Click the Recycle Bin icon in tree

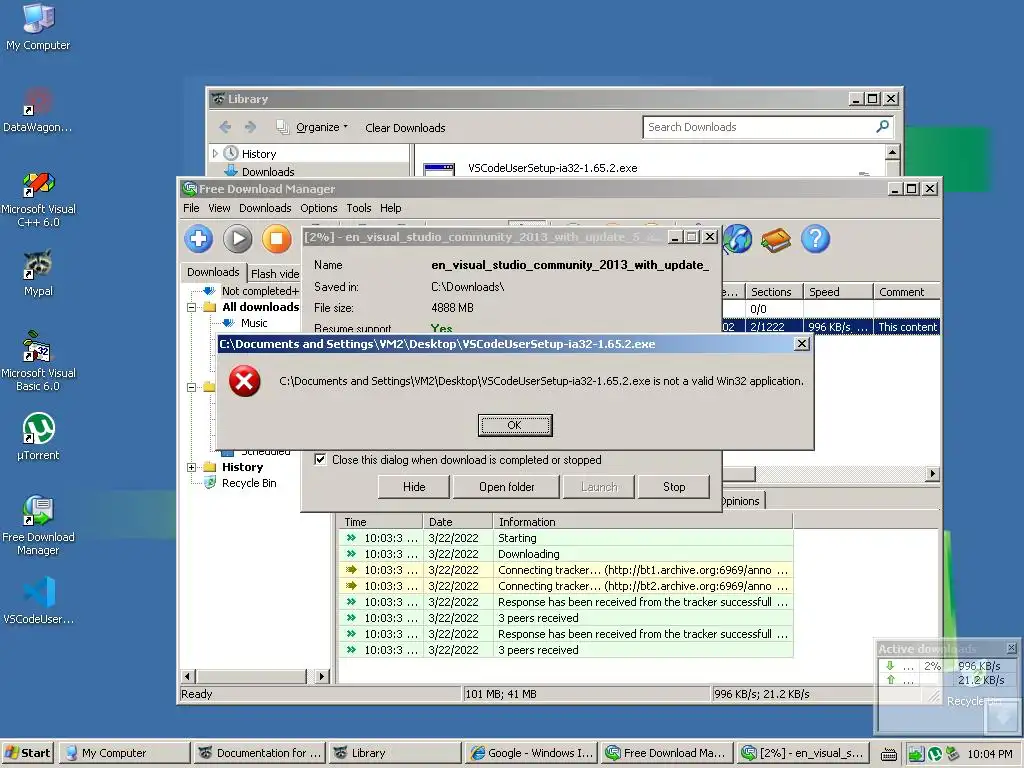tap(210, 483)
